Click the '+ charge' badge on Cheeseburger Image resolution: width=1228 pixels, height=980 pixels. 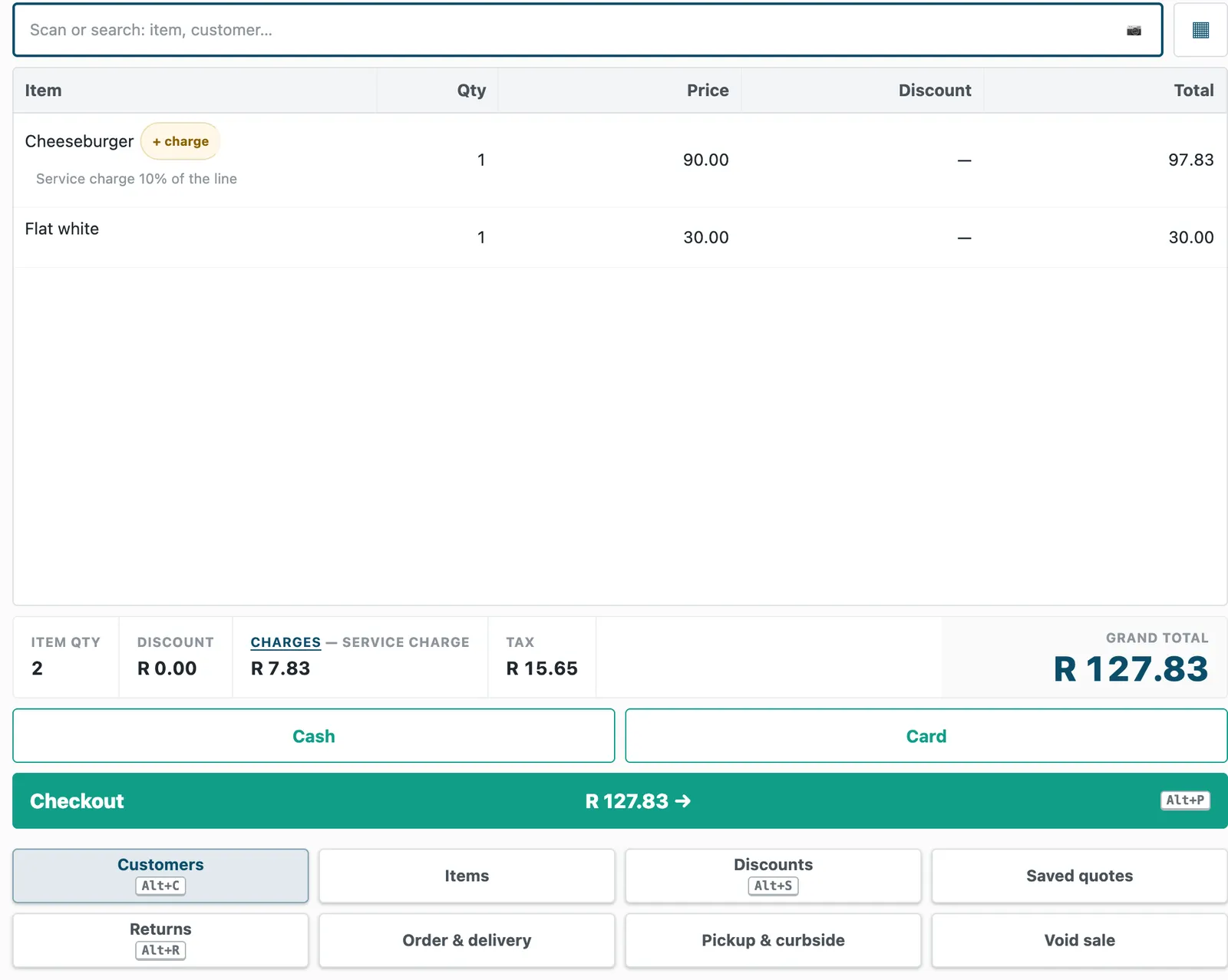(180, 141)
